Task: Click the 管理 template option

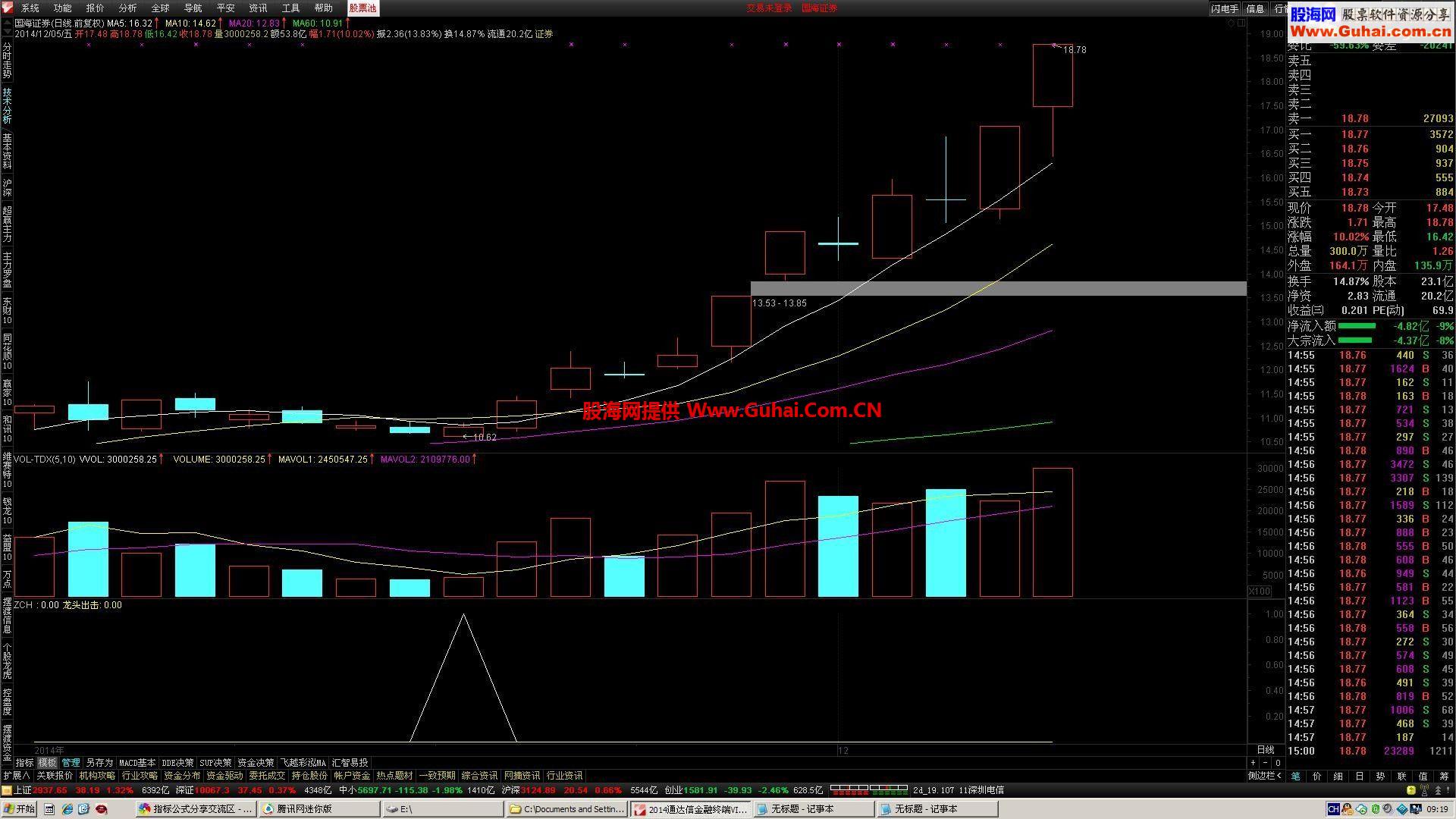Action: [71, 762]
